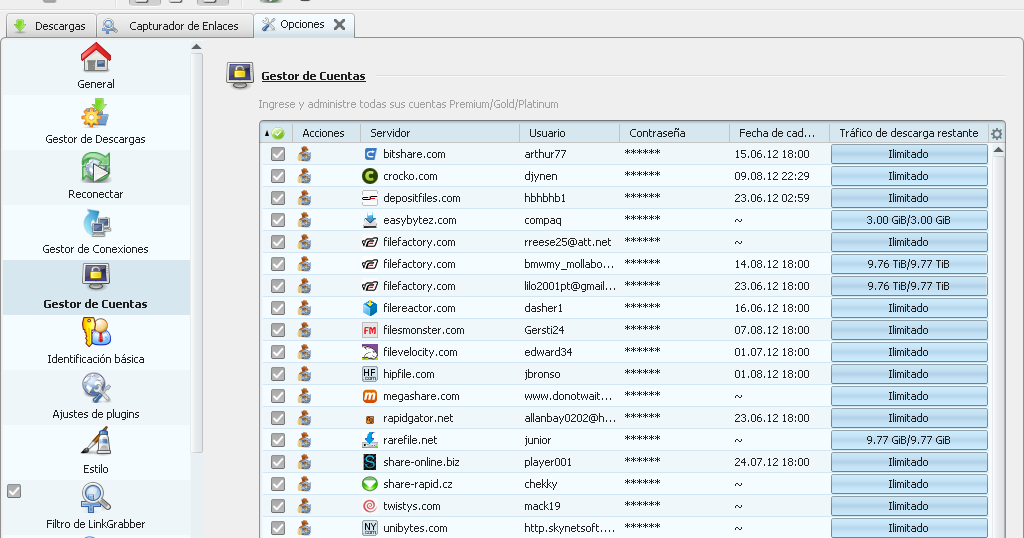The image size is (1024, 538).
Task: Toggle the crocko.com account checkbox
Action: point(278,176)
